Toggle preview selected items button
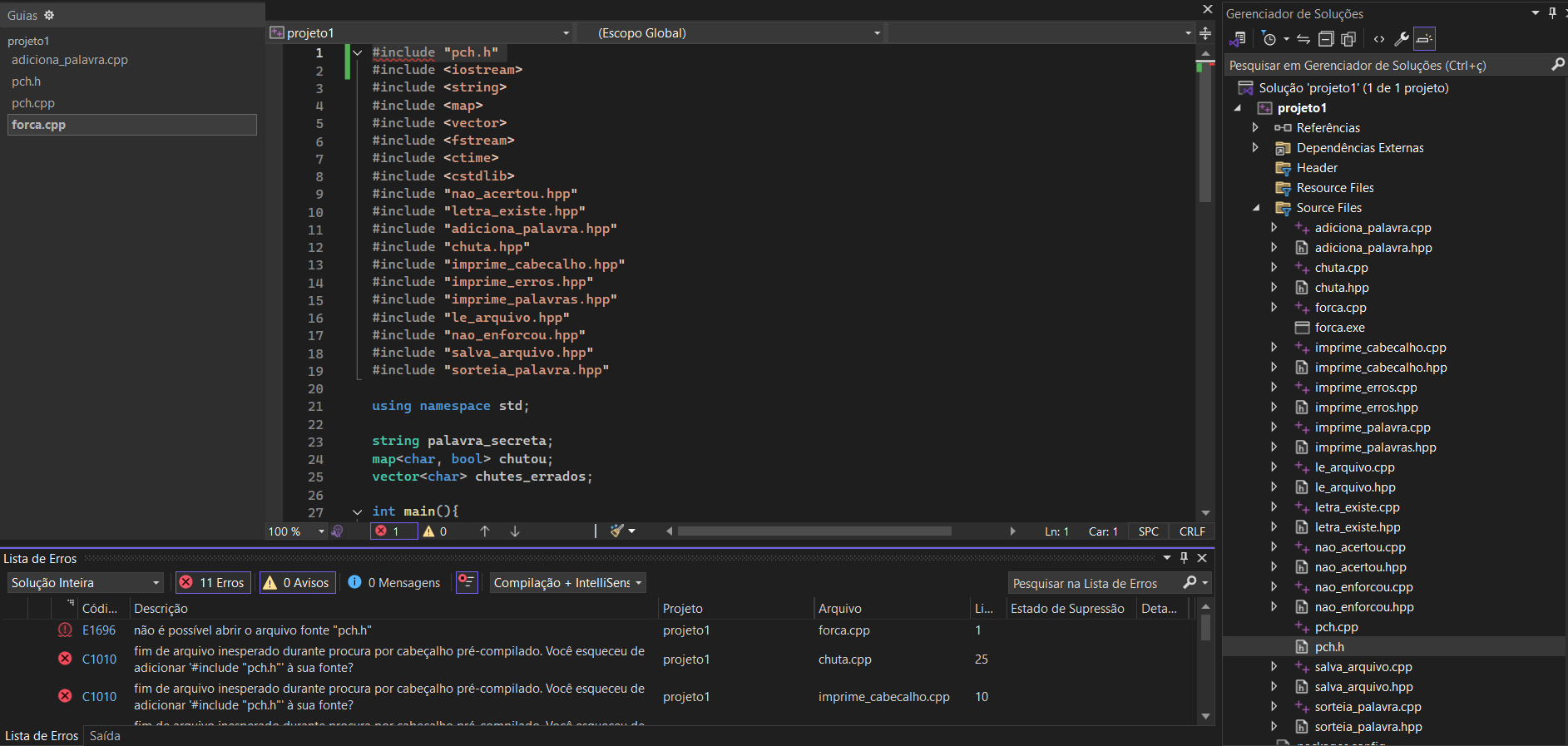 1424,39
